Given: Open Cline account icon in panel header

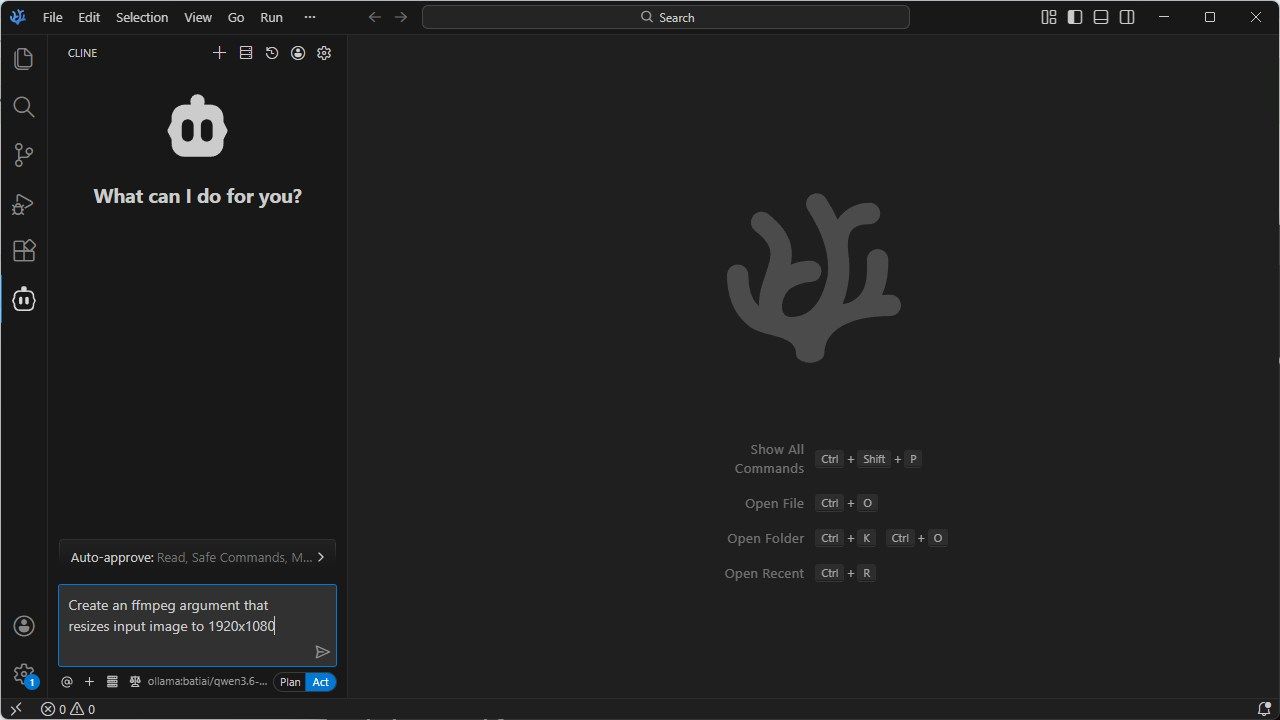Looking at the screenshot, I should [298, 53].
